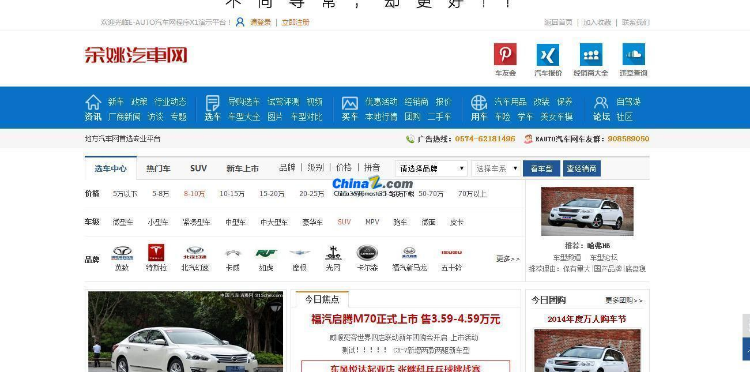This screenshot has width=750, height=372.
Task: Open the 选择车系 series dropdown
Action: (x=496, y=168)
